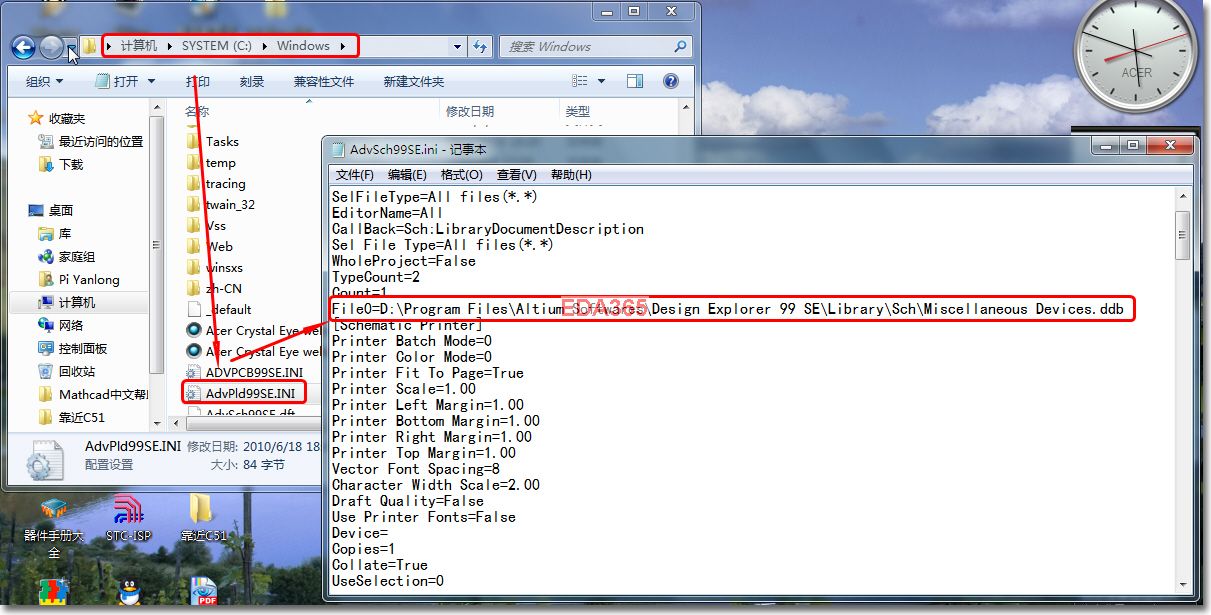
Task: Click the Forward navigation arrow in Explorer
Action: pyautogui.click(x=51, y=47)
